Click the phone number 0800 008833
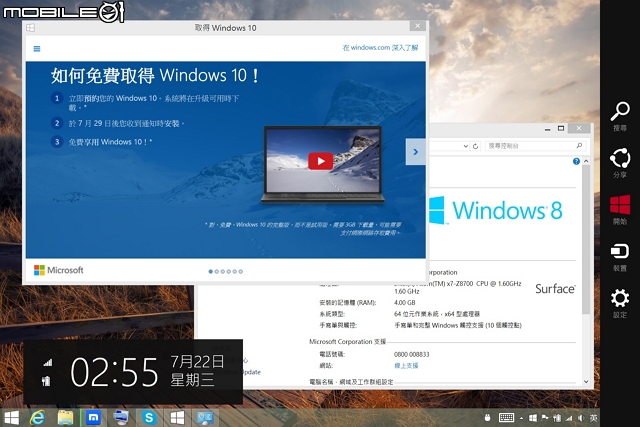 click(x=411, y=354)
